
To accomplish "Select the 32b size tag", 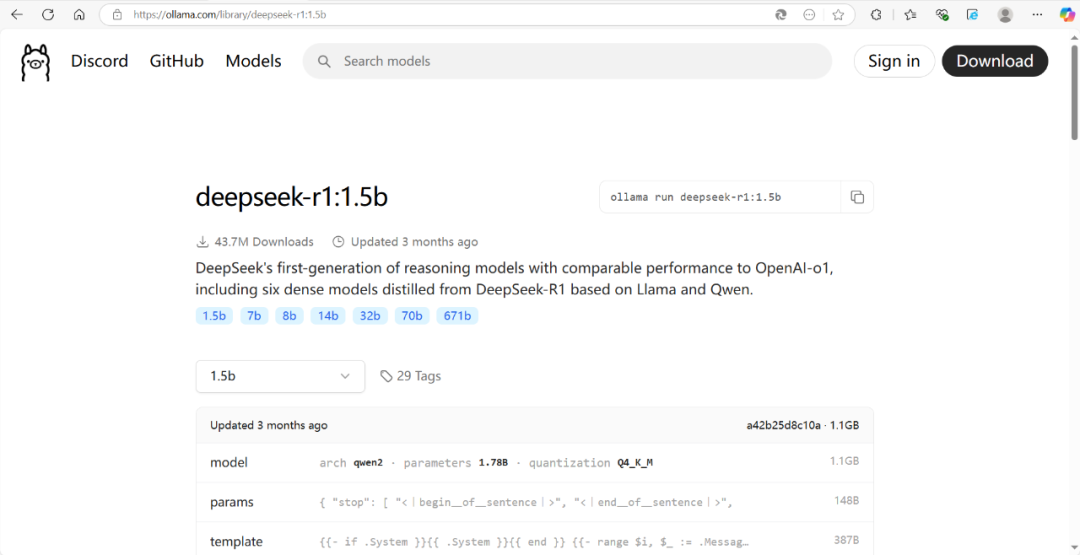I will [370, 316].
